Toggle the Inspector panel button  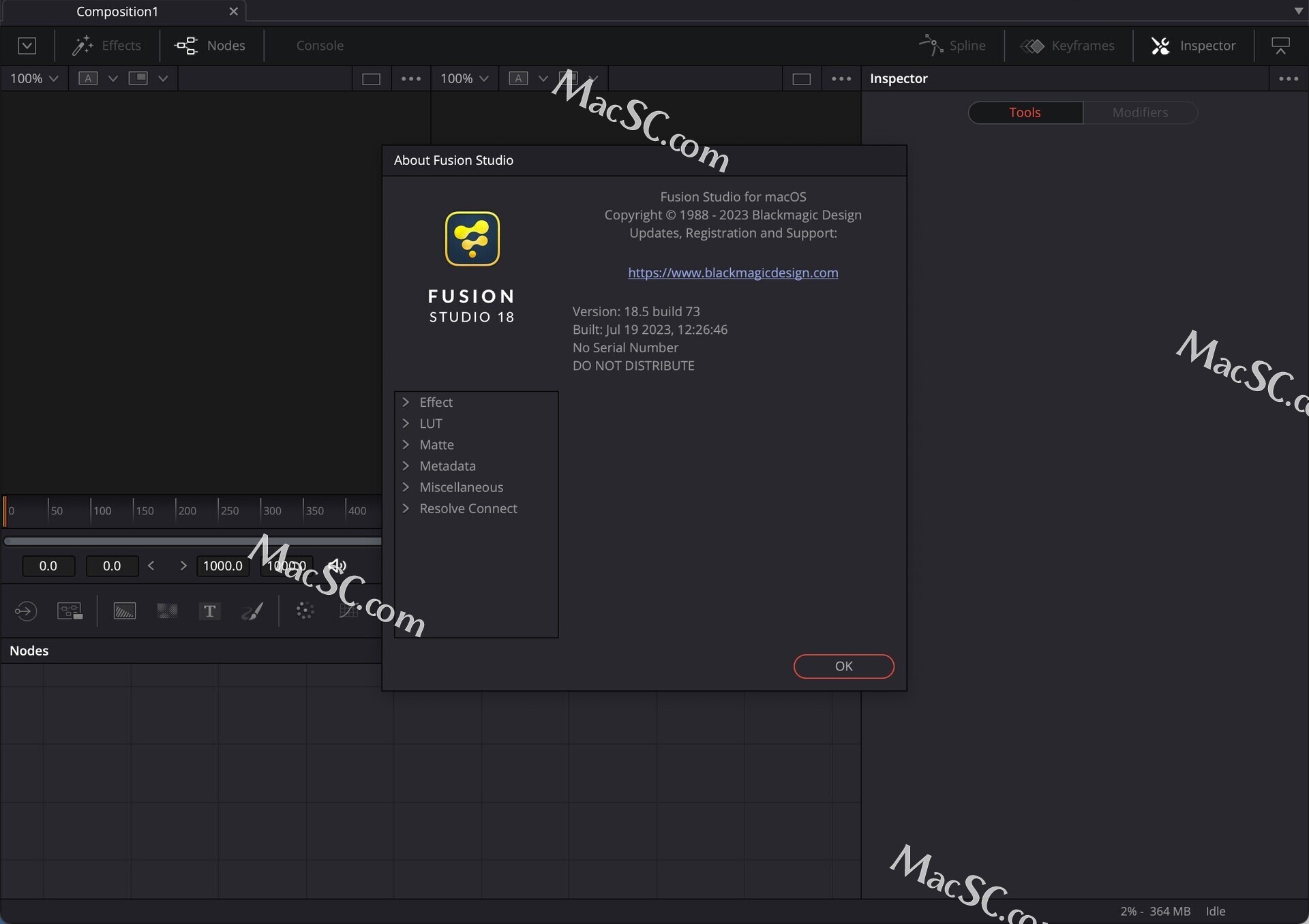pos(1194,46)
